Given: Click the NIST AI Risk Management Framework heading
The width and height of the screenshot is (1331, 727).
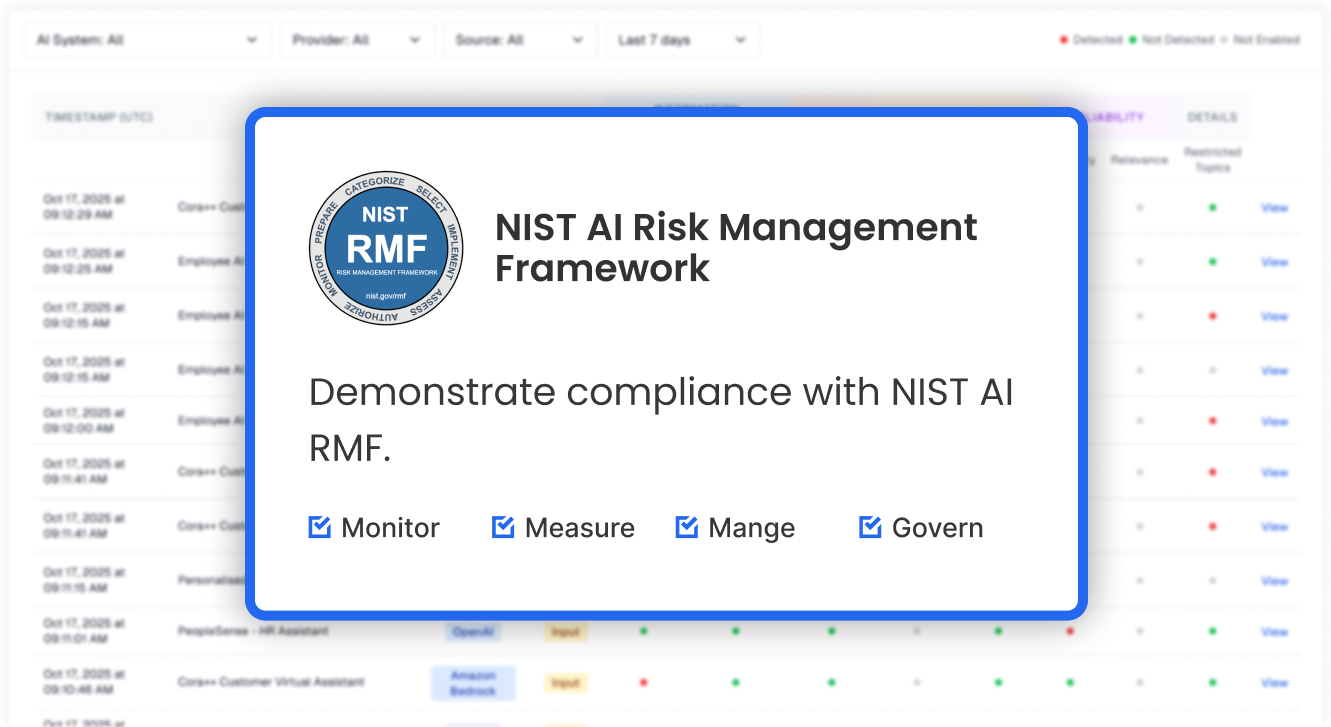Looking at the screenshot, I should pos(736,247).
